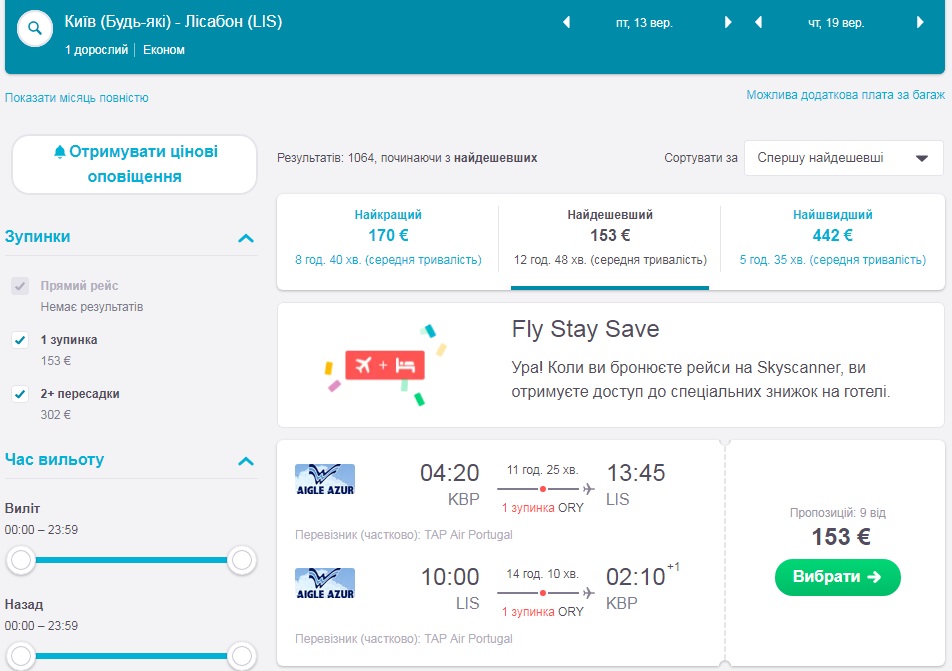This screenshot has width=952, height=671.
Task: Click the left handle of Виліт time slider
Action: coord(21,561)
